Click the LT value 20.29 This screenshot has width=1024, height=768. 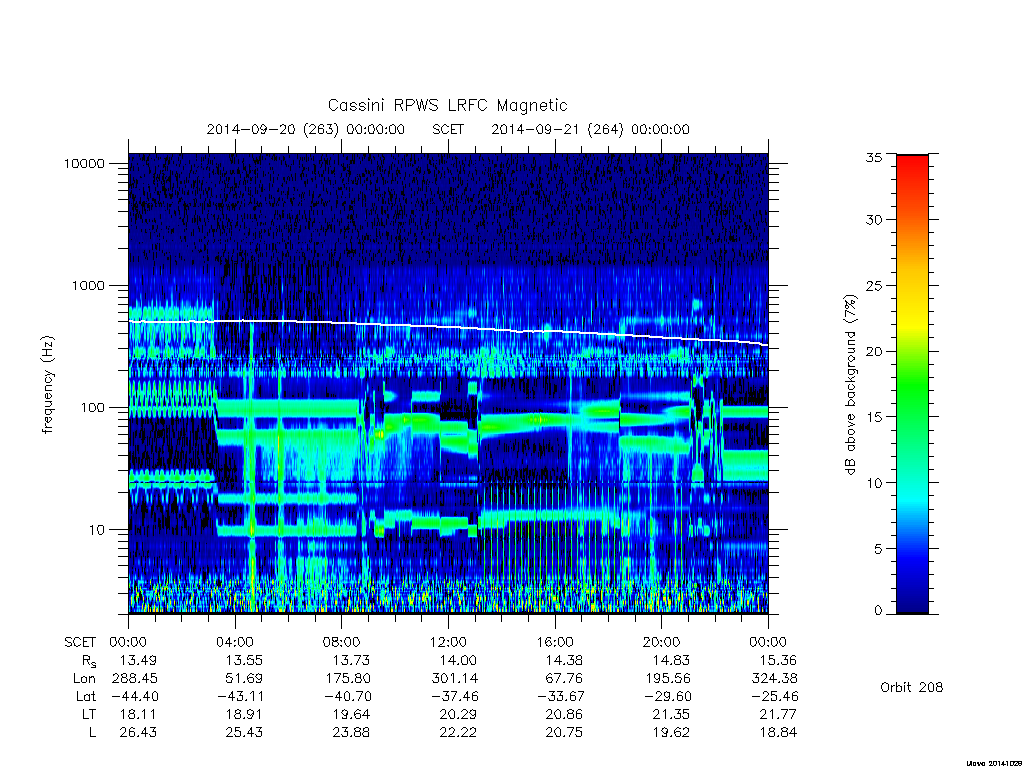[458, 714]
